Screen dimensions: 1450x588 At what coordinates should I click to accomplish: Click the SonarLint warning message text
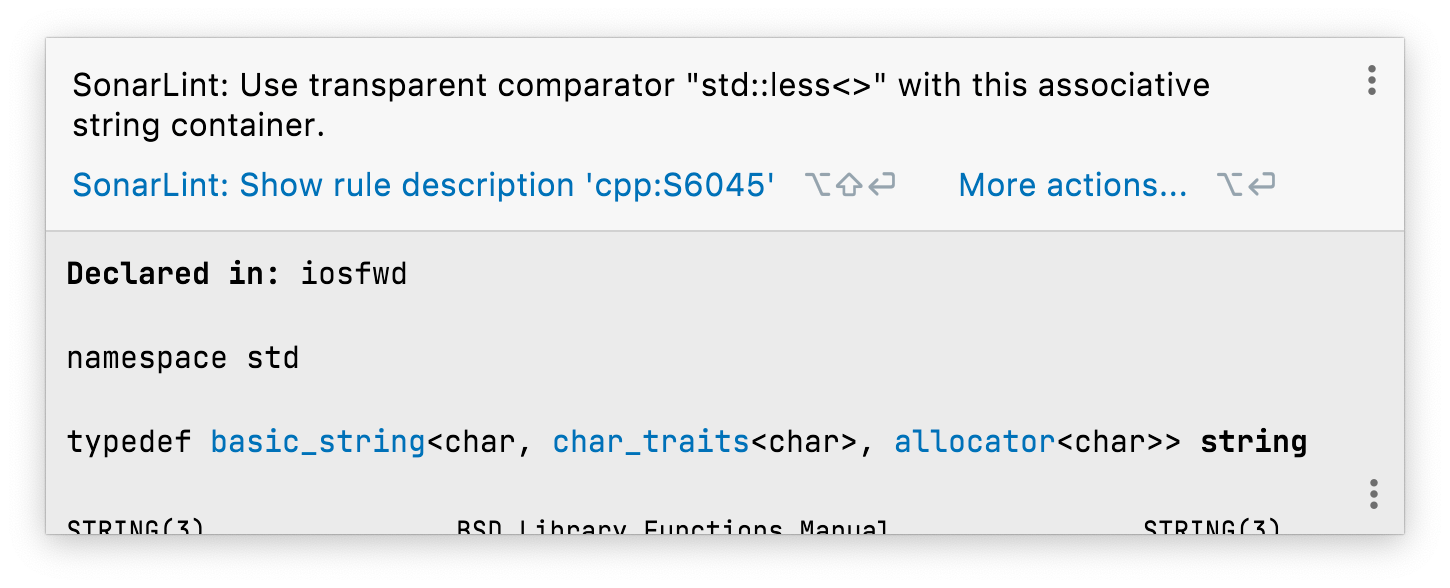point(640,104)
